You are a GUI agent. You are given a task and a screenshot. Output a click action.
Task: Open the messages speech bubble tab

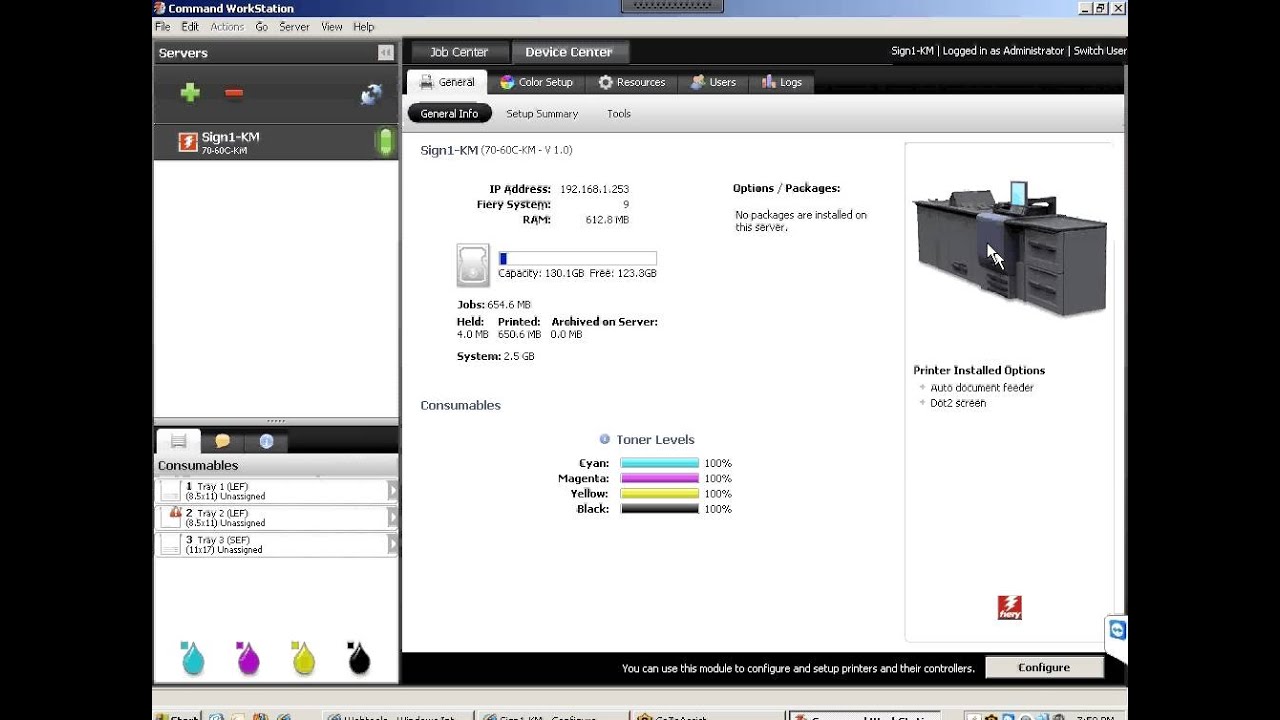click(x=222, y=441)
